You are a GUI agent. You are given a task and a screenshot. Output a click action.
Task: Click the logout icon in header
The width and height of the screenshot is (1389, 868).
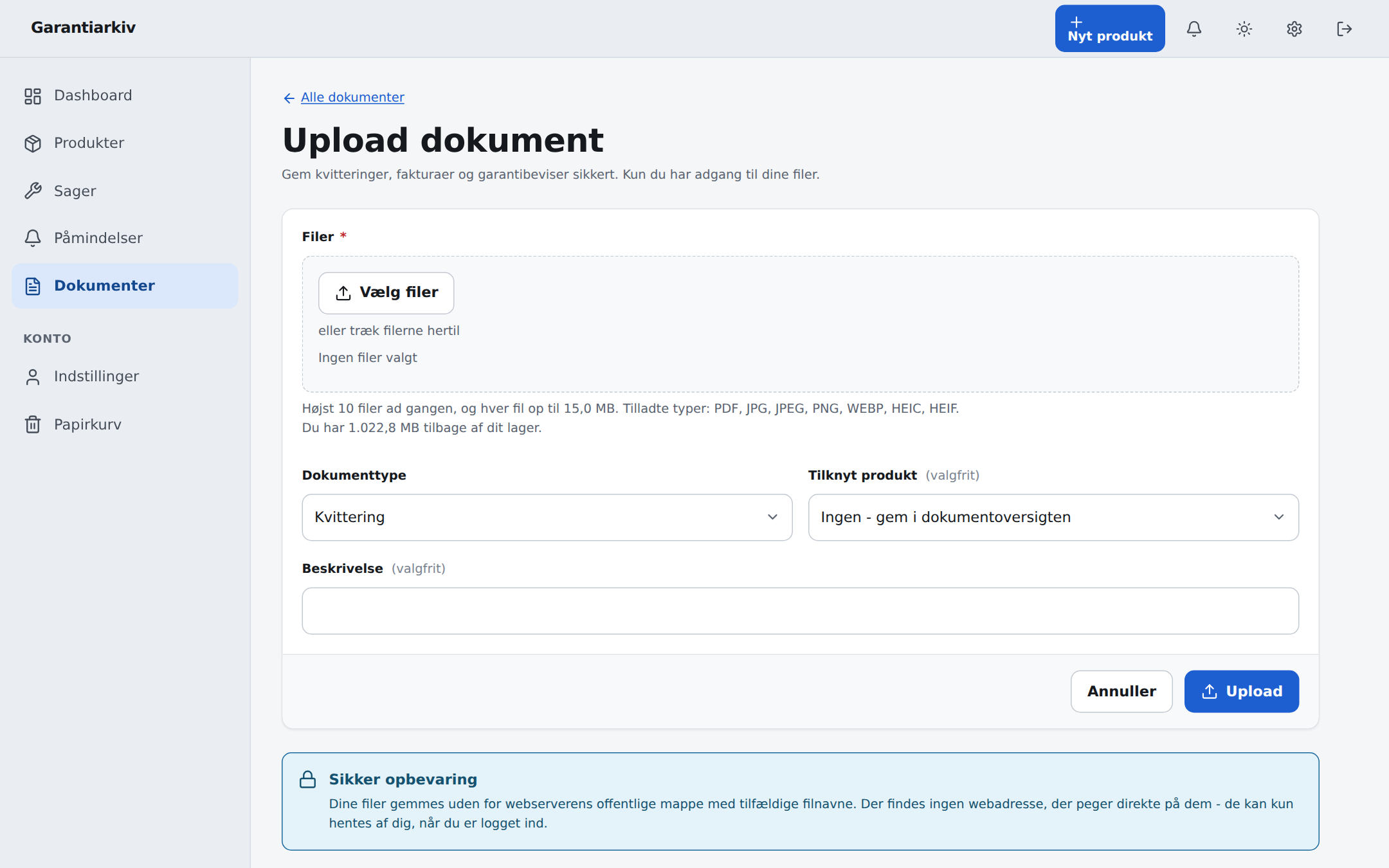(1345, 29)
